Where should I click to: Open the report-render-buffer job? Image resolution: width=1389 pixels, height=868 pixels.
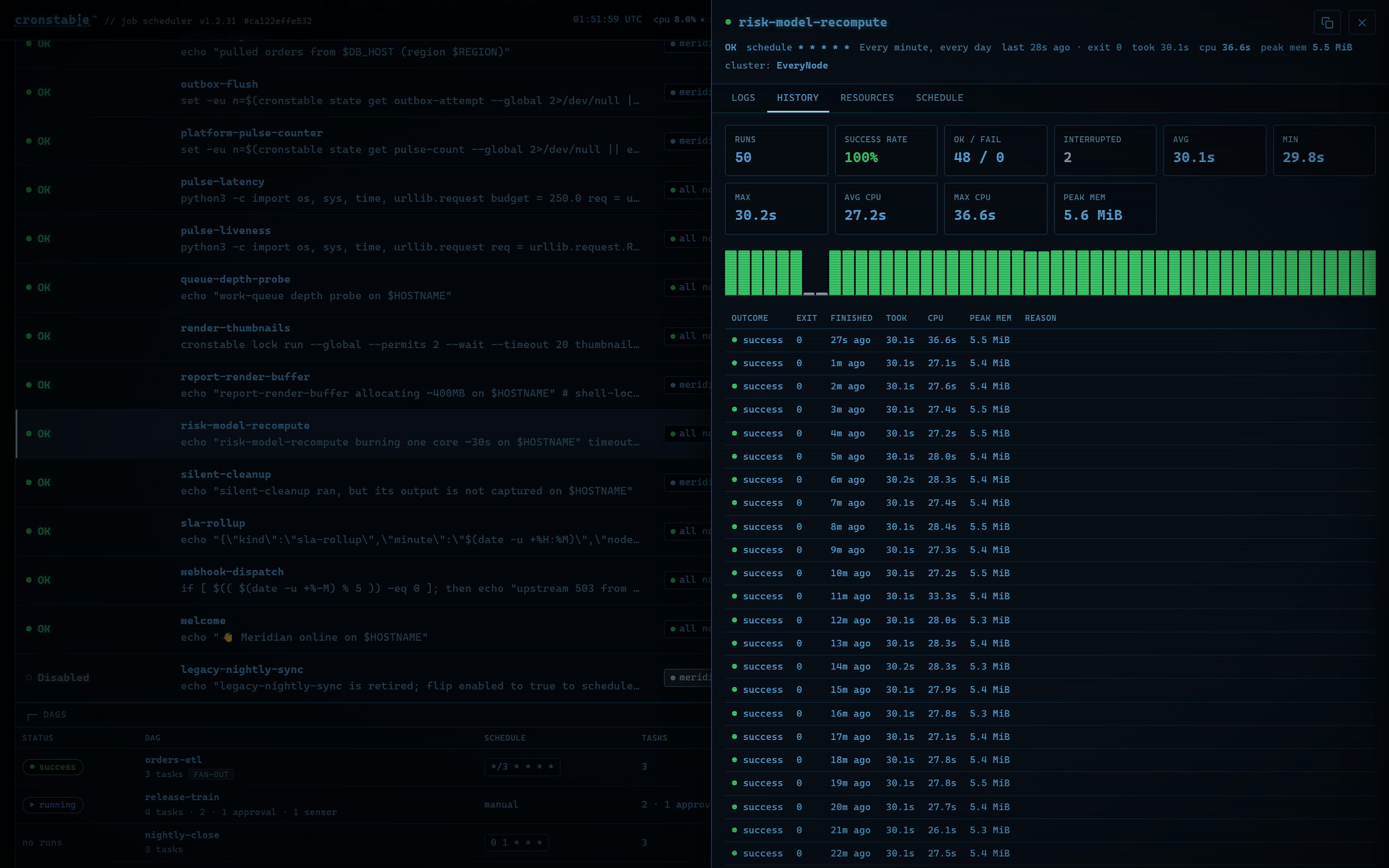pyautogui.click(x=363, y=385)
